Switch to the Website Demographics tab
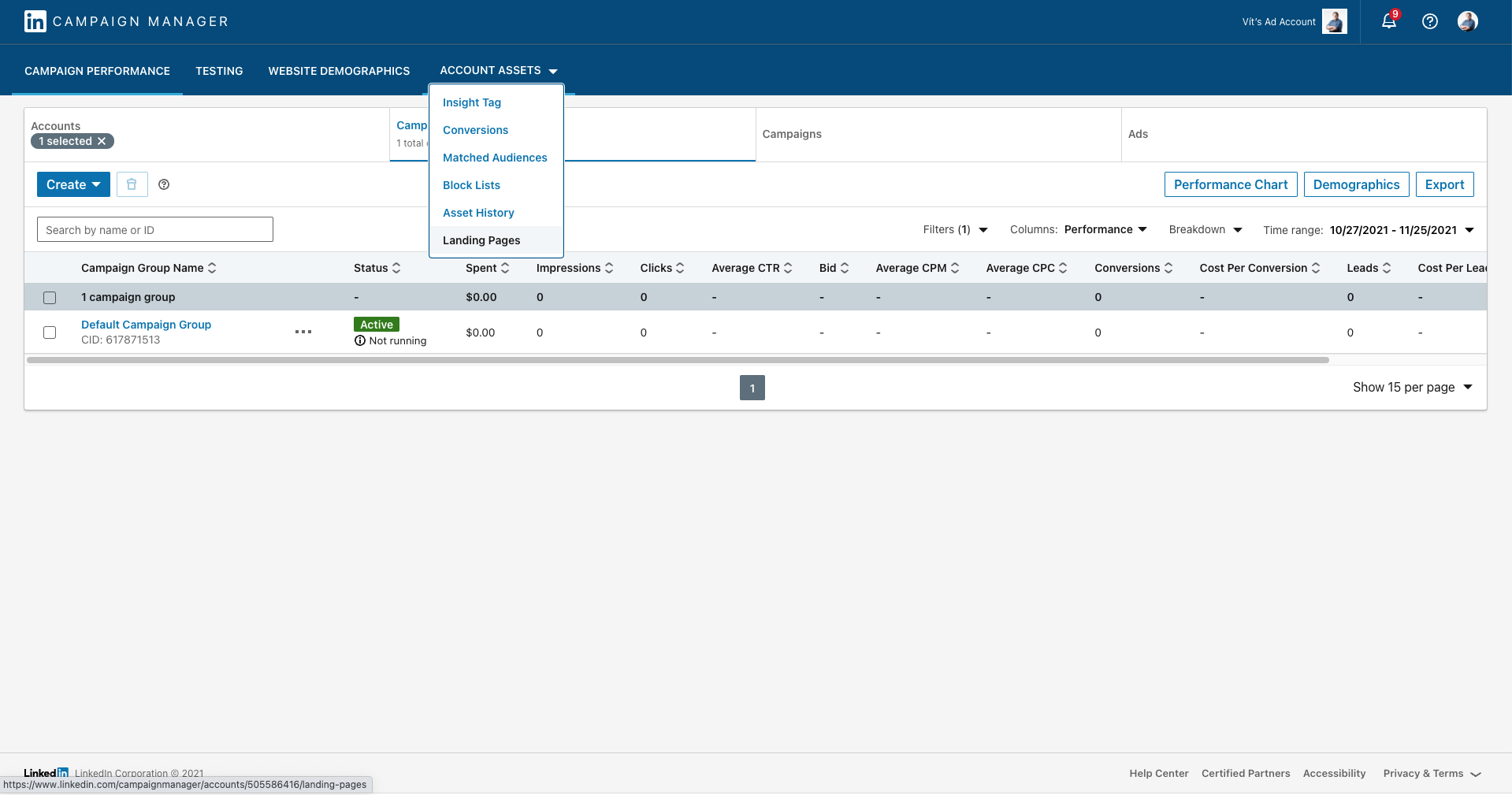This screenshot has width=1512, height=795. click(x=339, y=71)
